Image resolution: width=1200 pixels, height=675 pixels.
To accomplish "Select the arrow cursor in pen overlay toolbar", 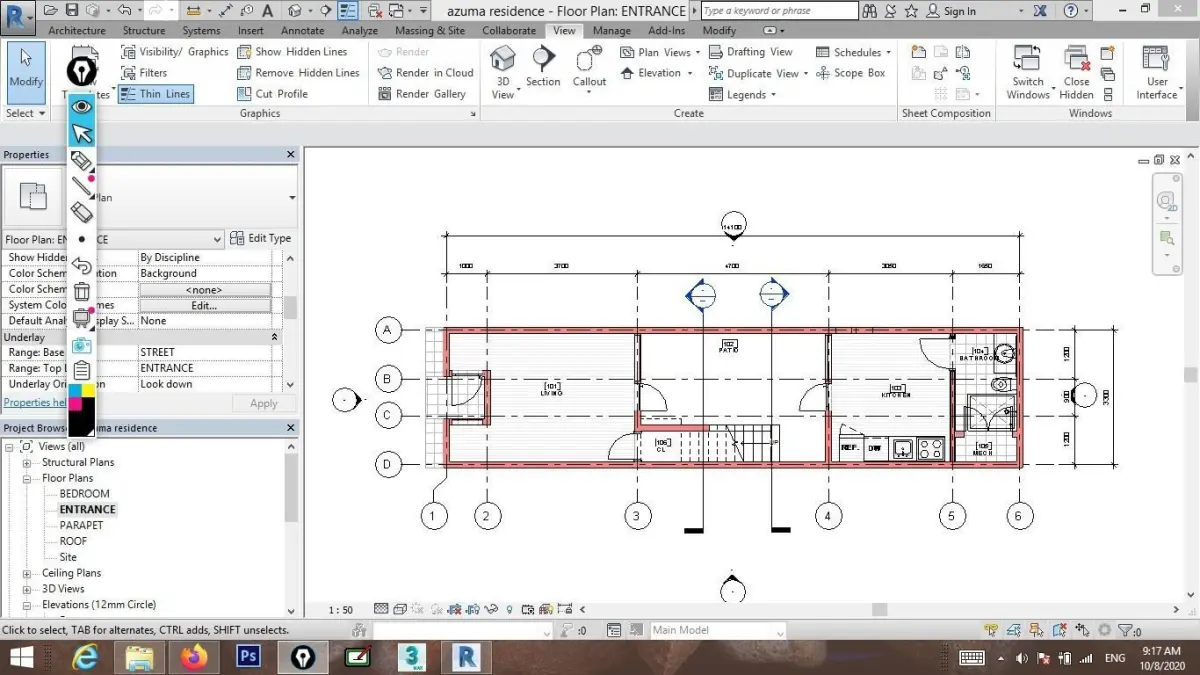I will (82, 134).
